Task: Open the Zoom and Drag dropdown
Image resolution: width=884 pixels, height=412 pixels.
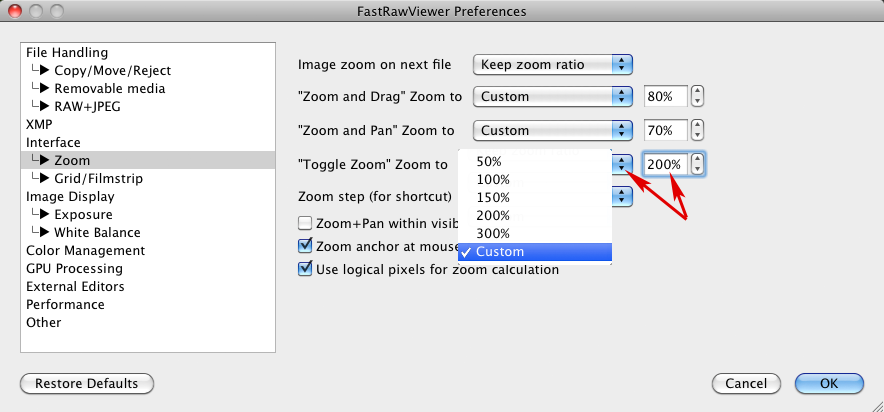Action: tap(553, 98)
